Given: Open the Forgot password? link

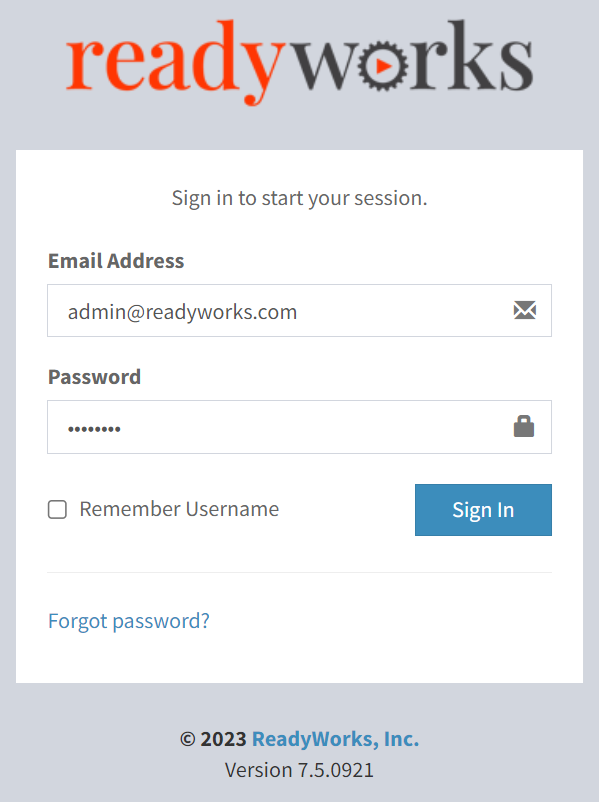Looking at the screenshot, I should point(129,621).
